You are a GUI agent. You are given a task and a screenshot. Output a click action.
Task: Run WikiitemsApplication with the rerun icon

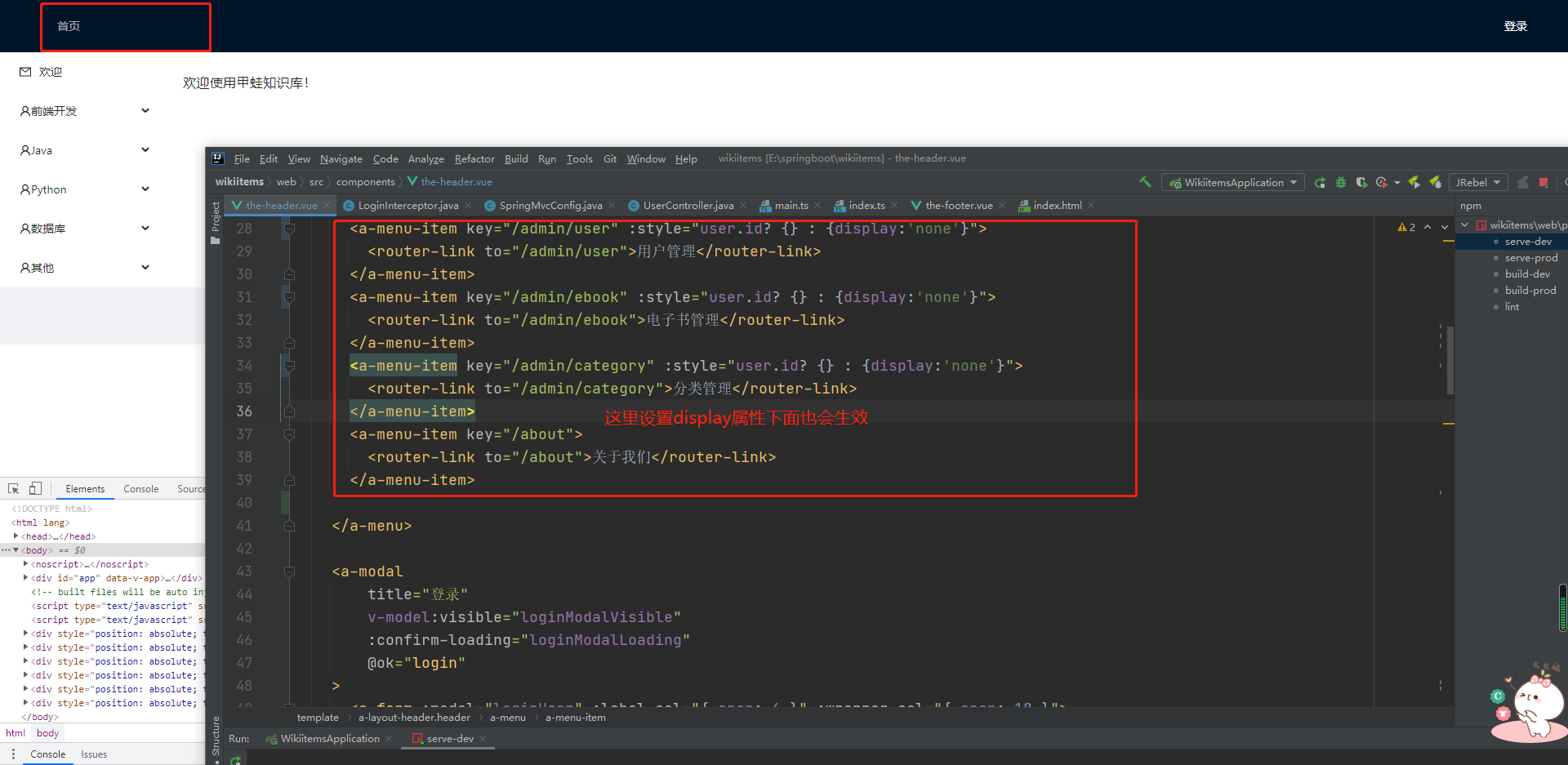pyautogui.click(x=1320, y=182)
